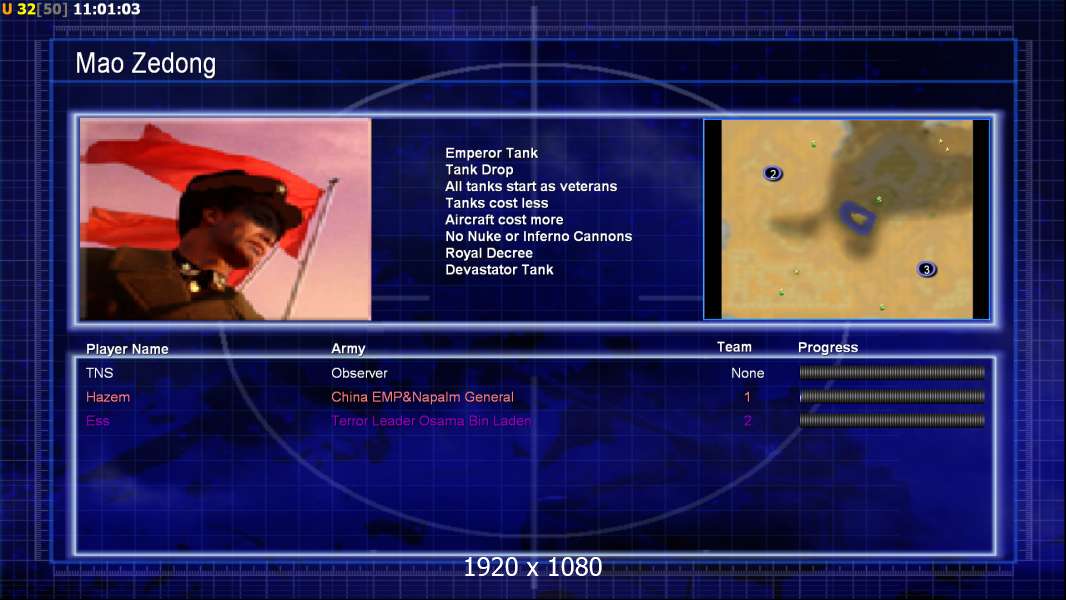Click the Army column header
The width and height of the screenshot is (1066, 600).
tap(348, 349)
